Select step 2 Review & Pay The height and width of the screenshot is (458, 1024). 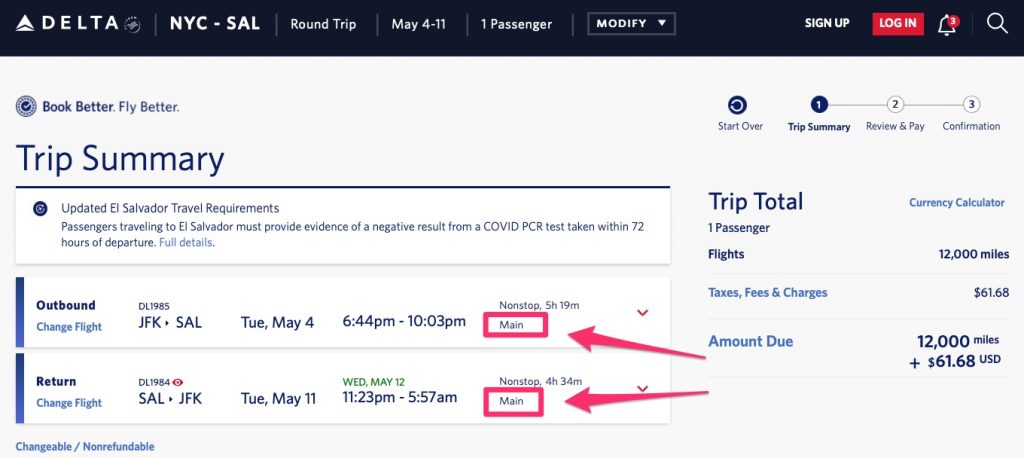coord(895,105)
